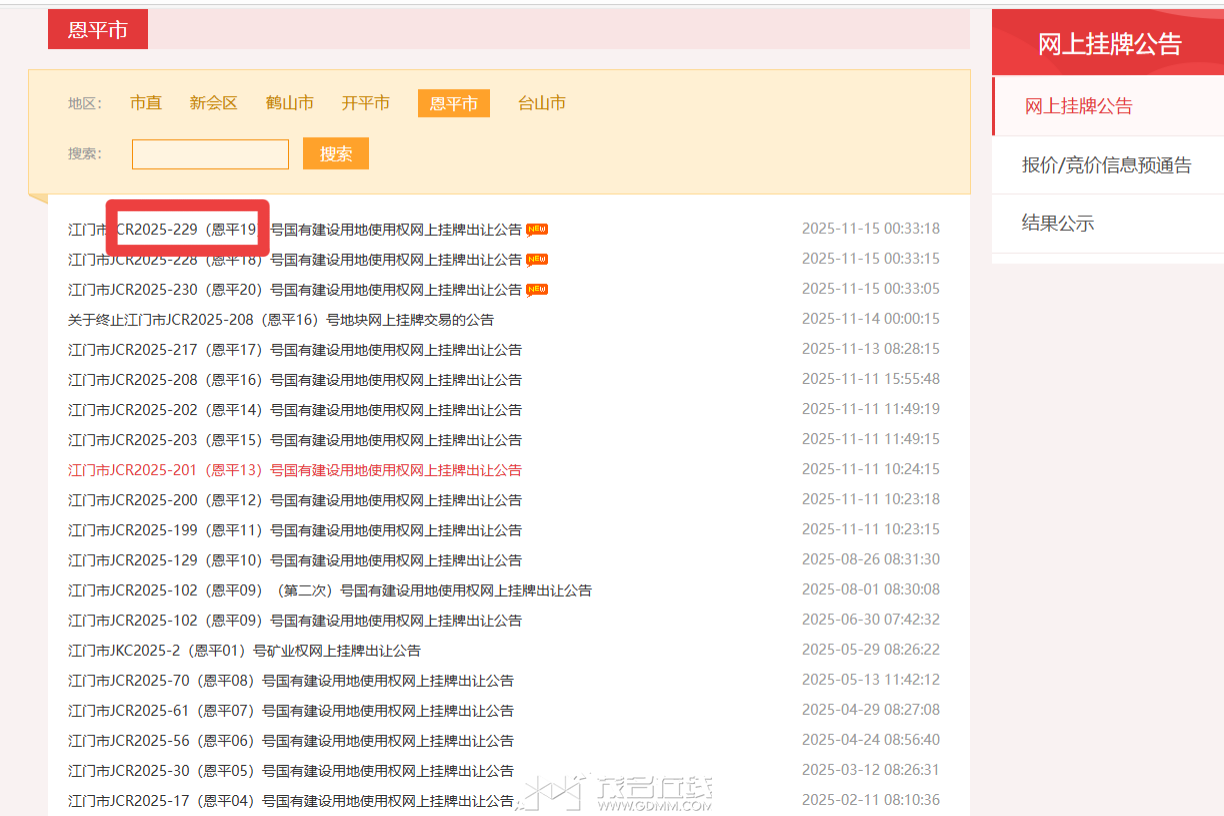Image resolution: width=1224 pixels, height=816 pixels.
Task: Open the JCR2025-102 (恩平09) second-round announcement
Action: 330,589
